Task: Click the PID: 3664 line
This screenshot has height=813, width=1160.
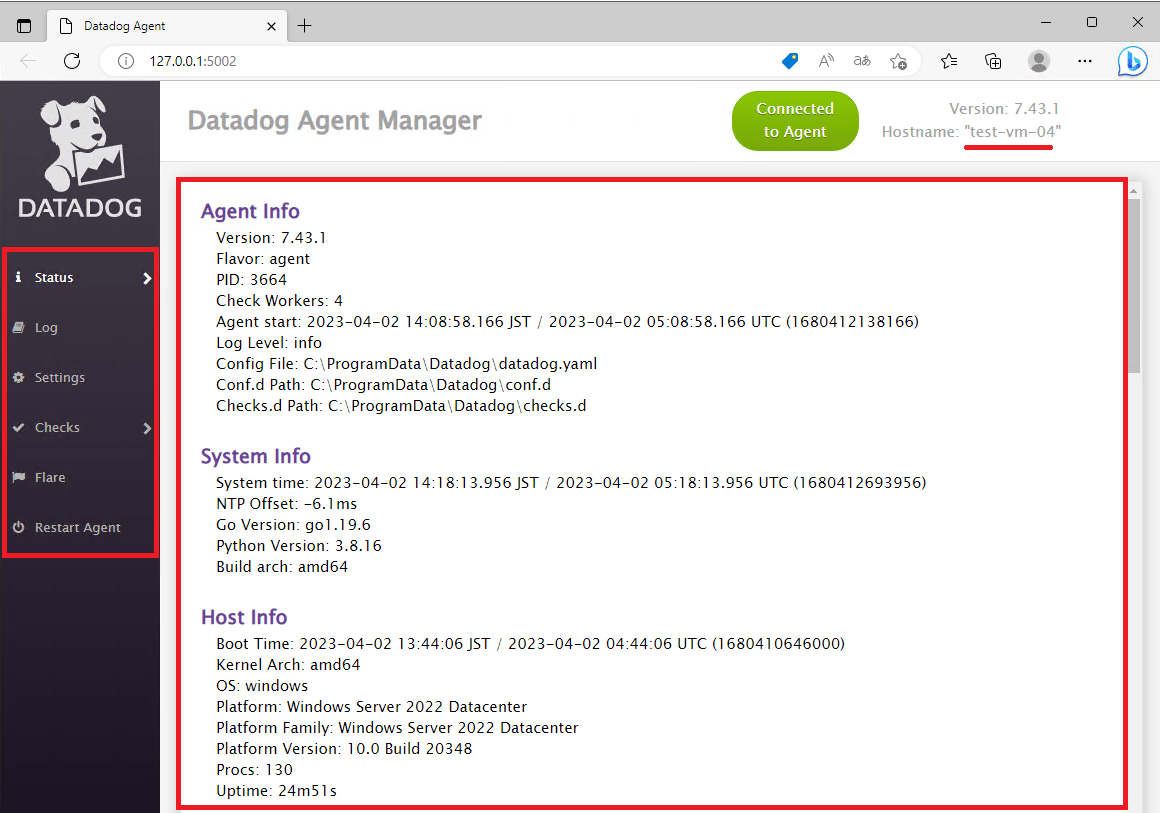Action: 252,280
